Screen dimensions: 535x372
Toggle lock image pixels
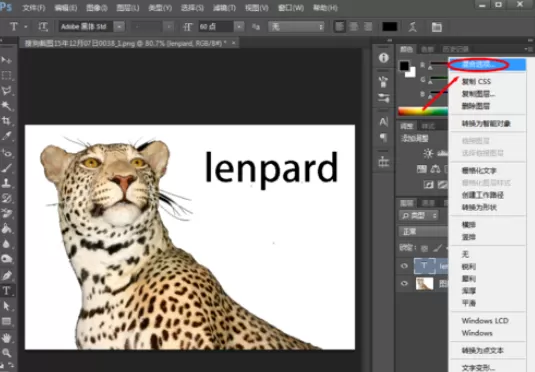coord(437,248)
